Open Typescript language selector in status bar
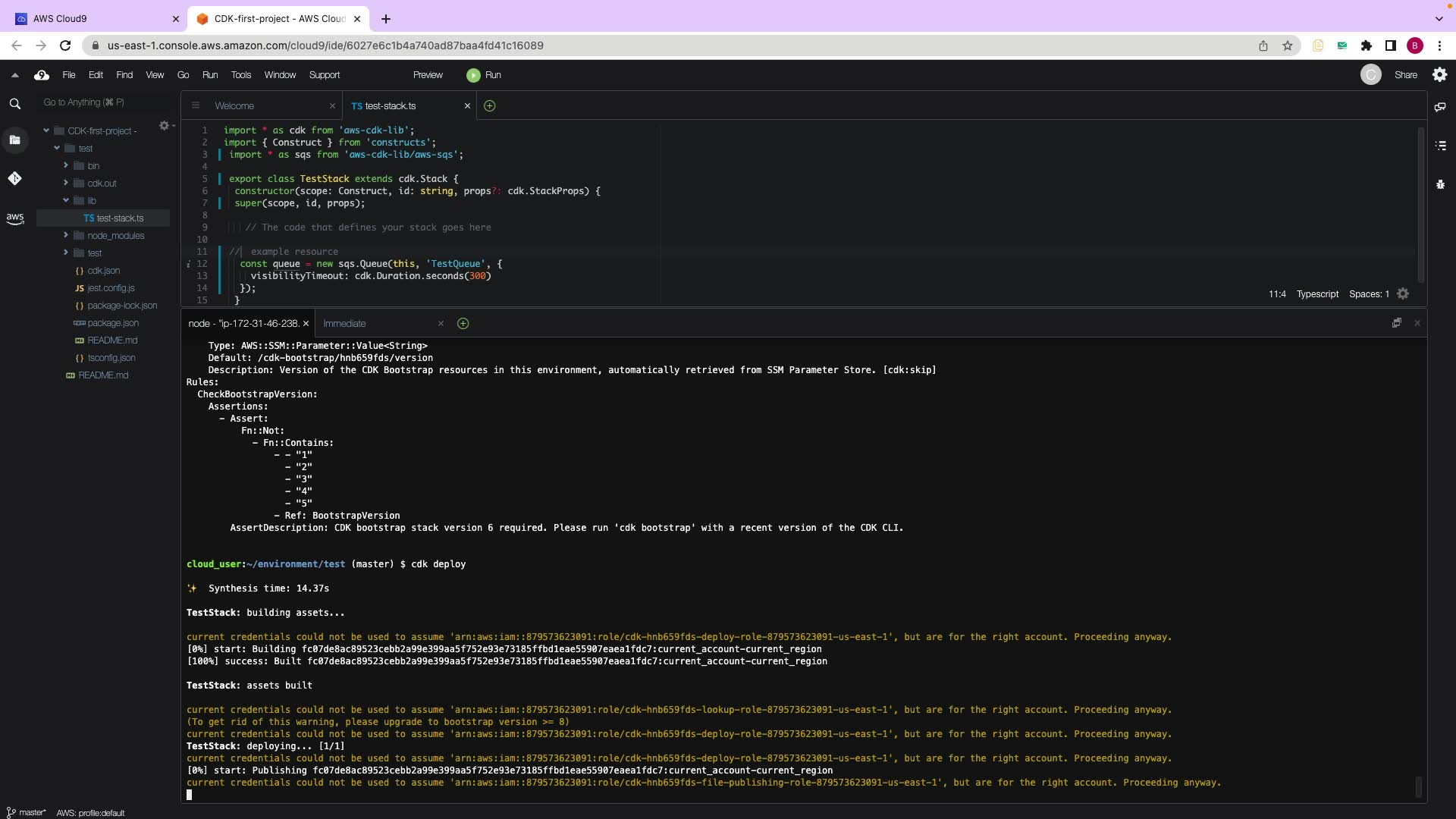1456x819 pixels. (1316, 294)
